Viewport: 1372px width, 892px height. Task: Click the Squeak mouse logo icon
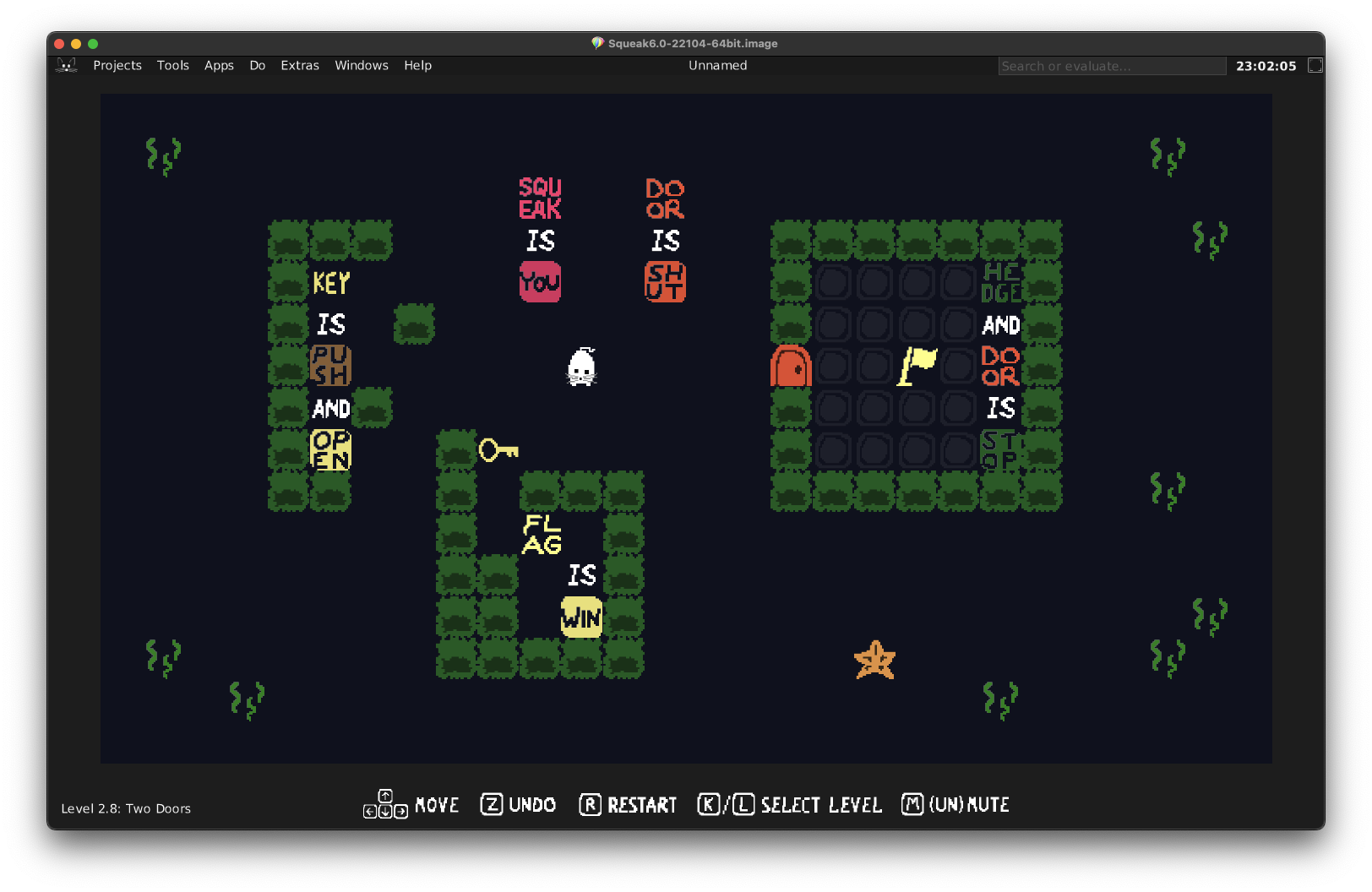[x=67, y=66]
